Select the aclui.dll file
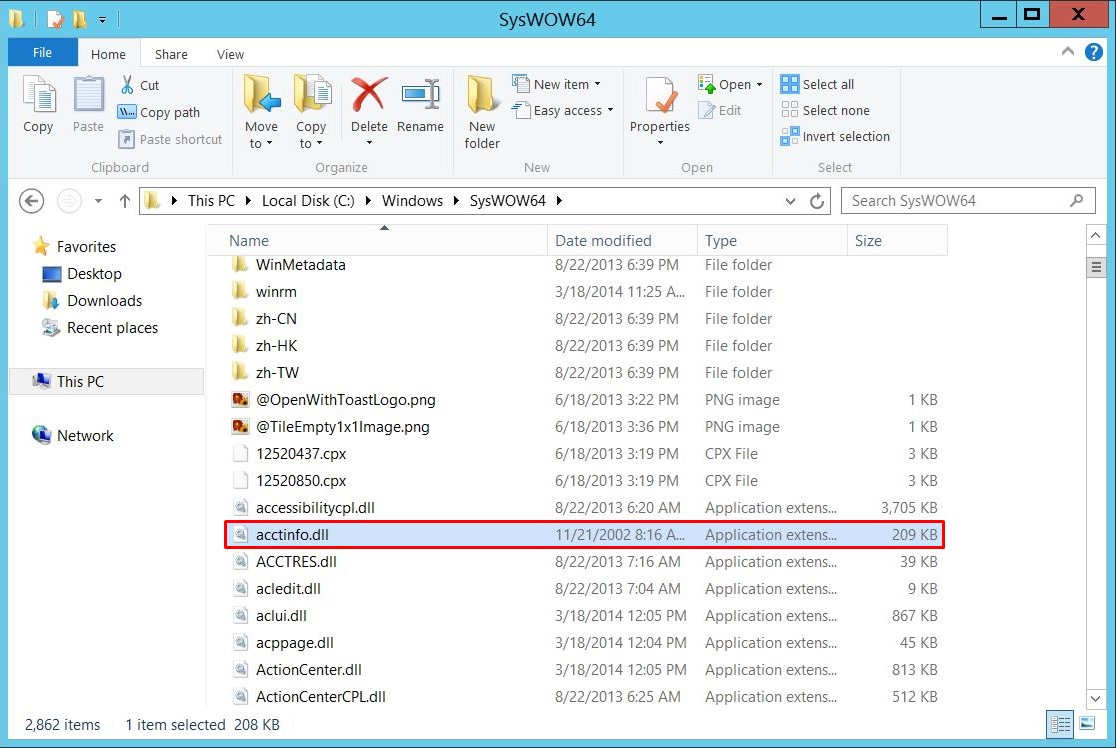The height and width of the screenshot is (748, 1116). point(584,616)
